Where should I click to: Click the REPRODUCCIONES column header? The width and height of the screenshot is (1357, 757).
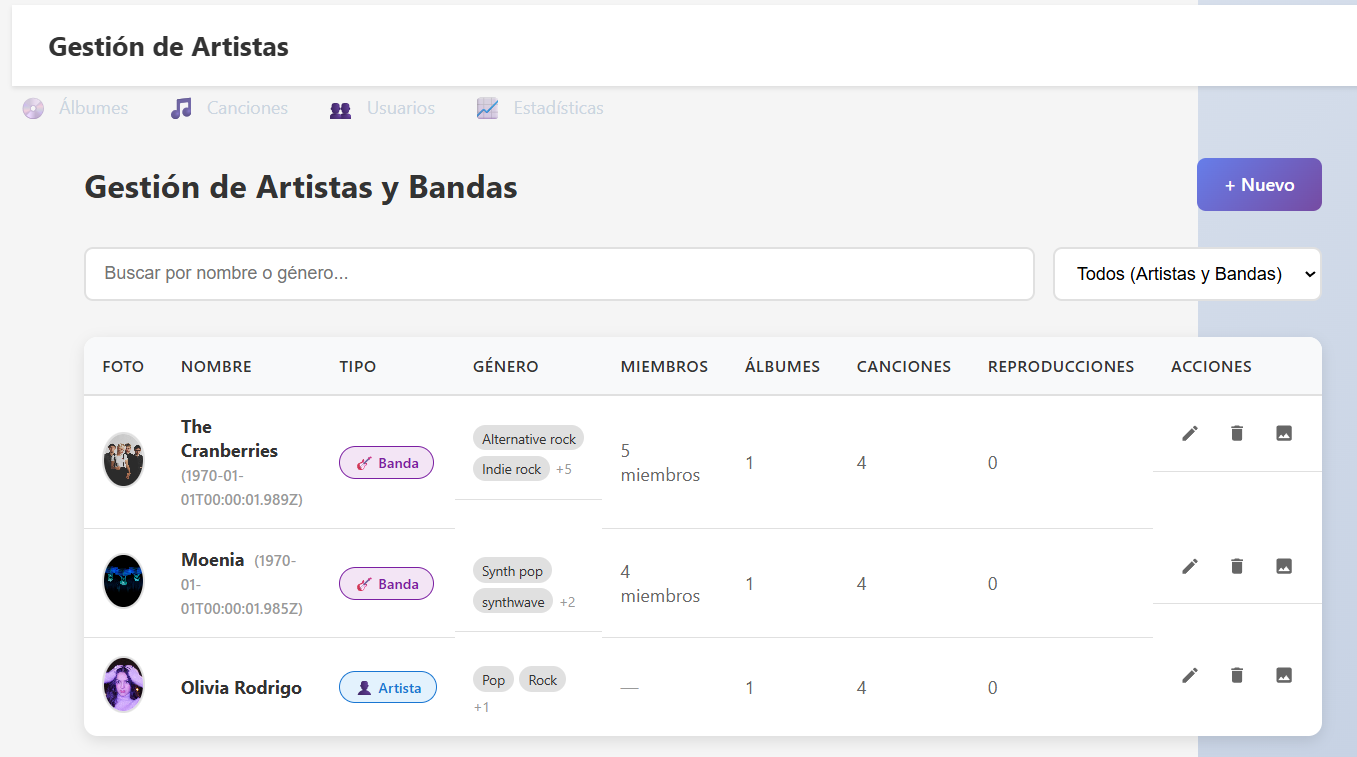[1061, 366]
